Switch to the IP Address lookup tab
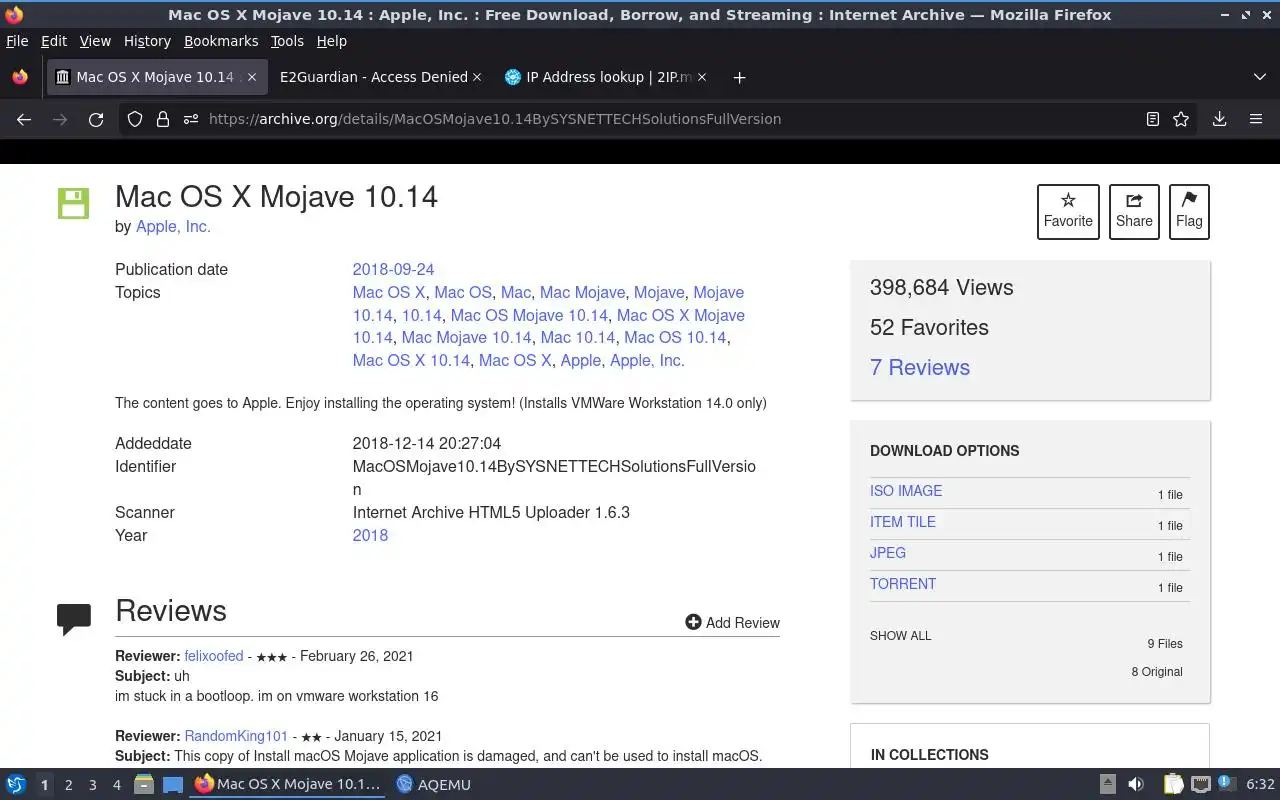 [606, 77]
